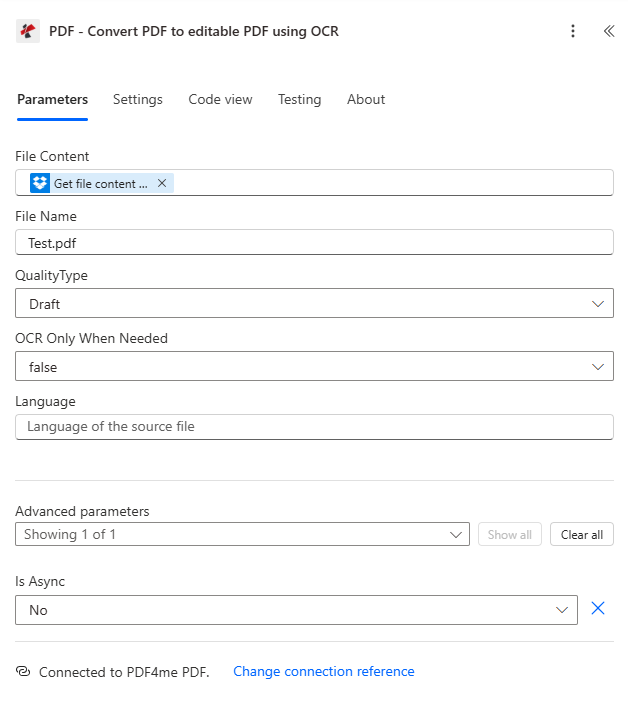Collapse the panel with double chevron icon
628x704 pixels.
pyautogui.click(x=608, y=31)
